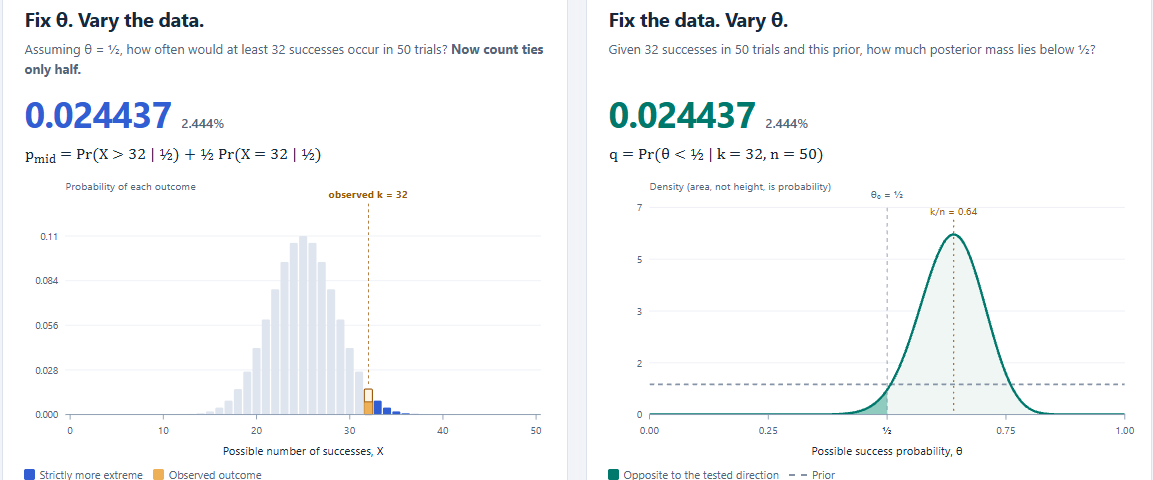This screenshot has width=1153, height=480.
Task: Click the 'Possible success probability, θ' axis title
Action: coord(887,451)
